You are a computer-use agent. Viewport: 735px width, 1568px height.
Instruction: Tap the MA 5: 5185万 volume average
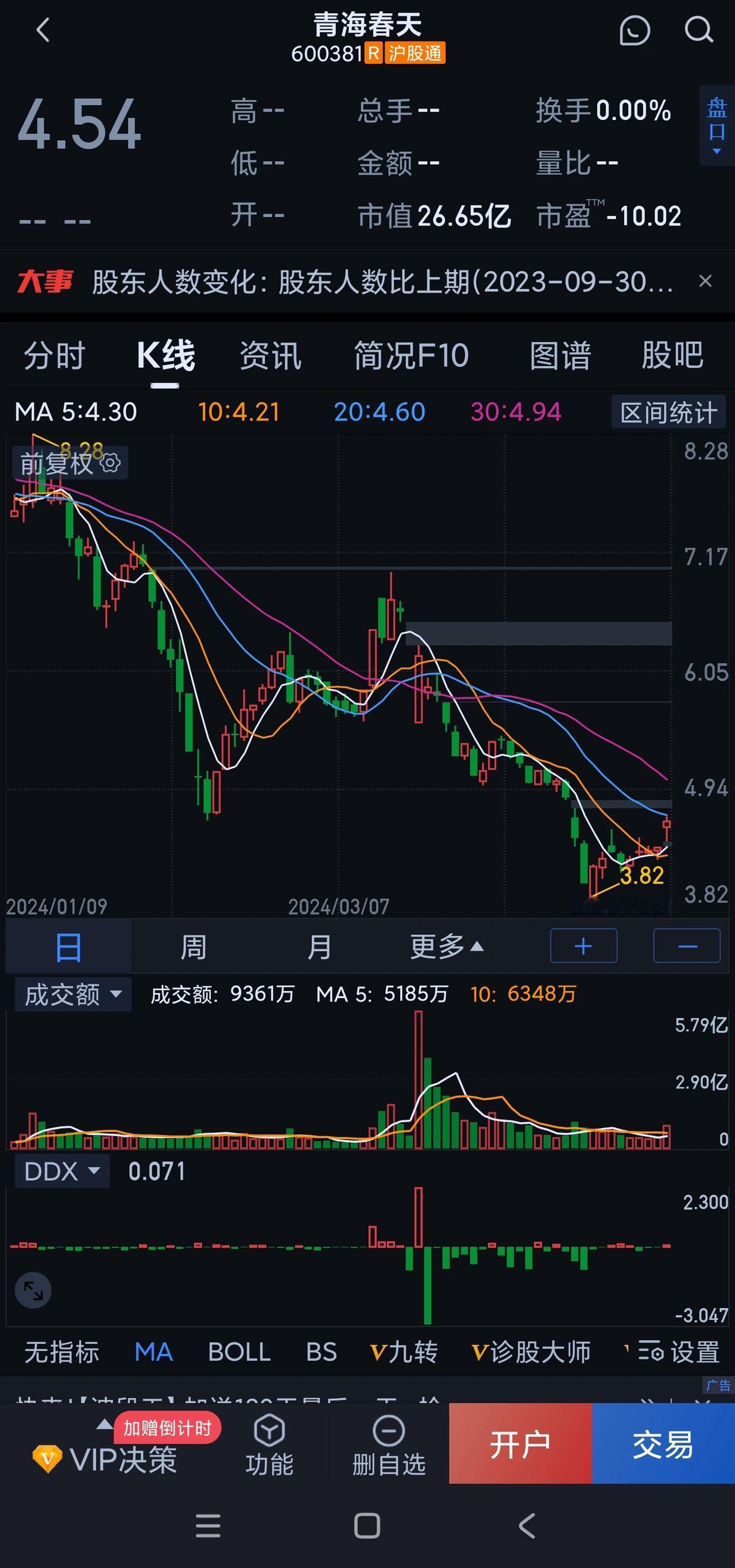(382, 994)
